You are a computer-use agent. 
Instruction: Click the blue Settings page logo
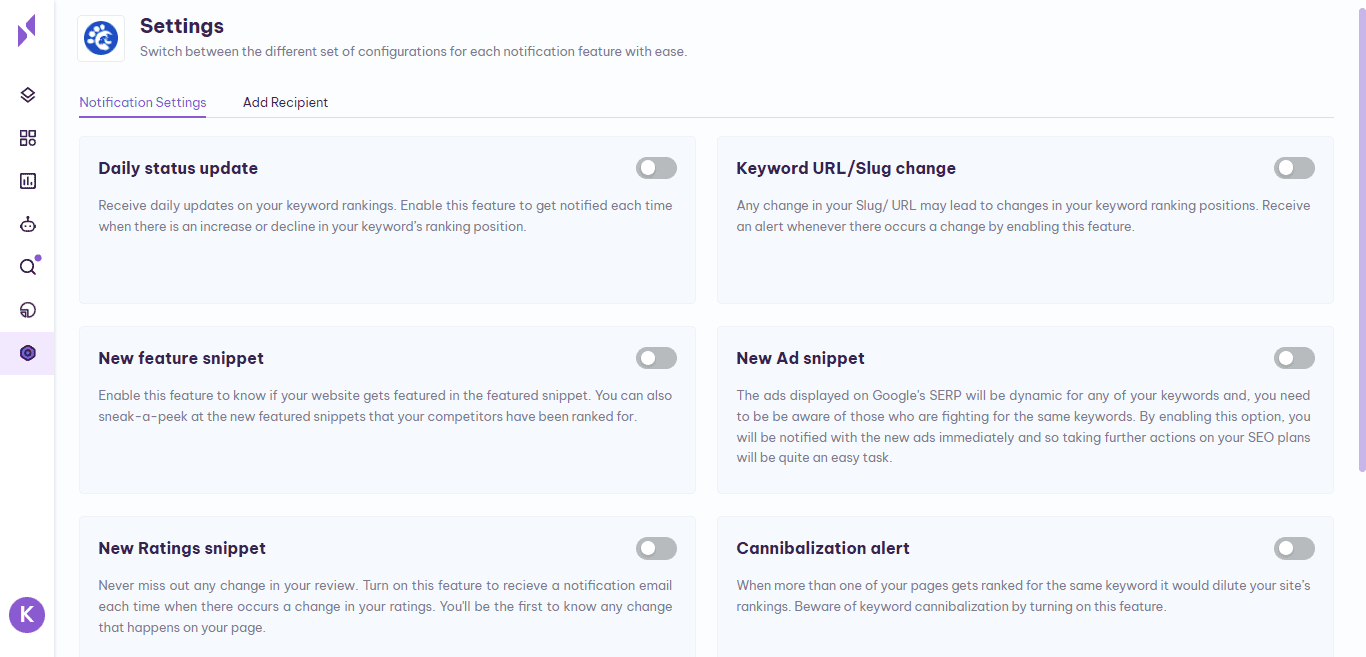(101, 38)
